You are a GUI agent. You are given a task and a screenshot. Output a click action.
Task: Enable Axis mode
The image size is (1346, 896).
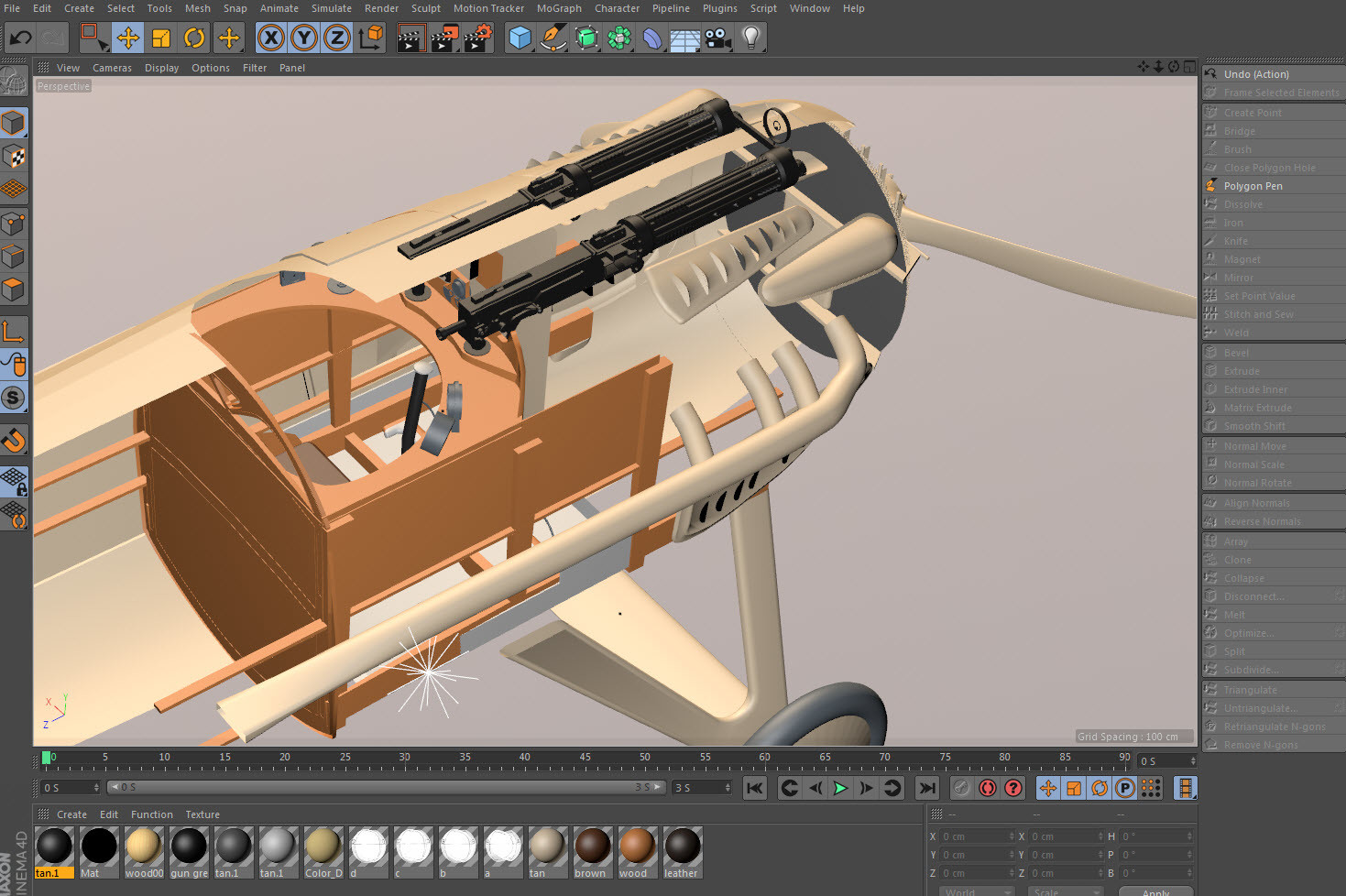click(x=14, y=332)
